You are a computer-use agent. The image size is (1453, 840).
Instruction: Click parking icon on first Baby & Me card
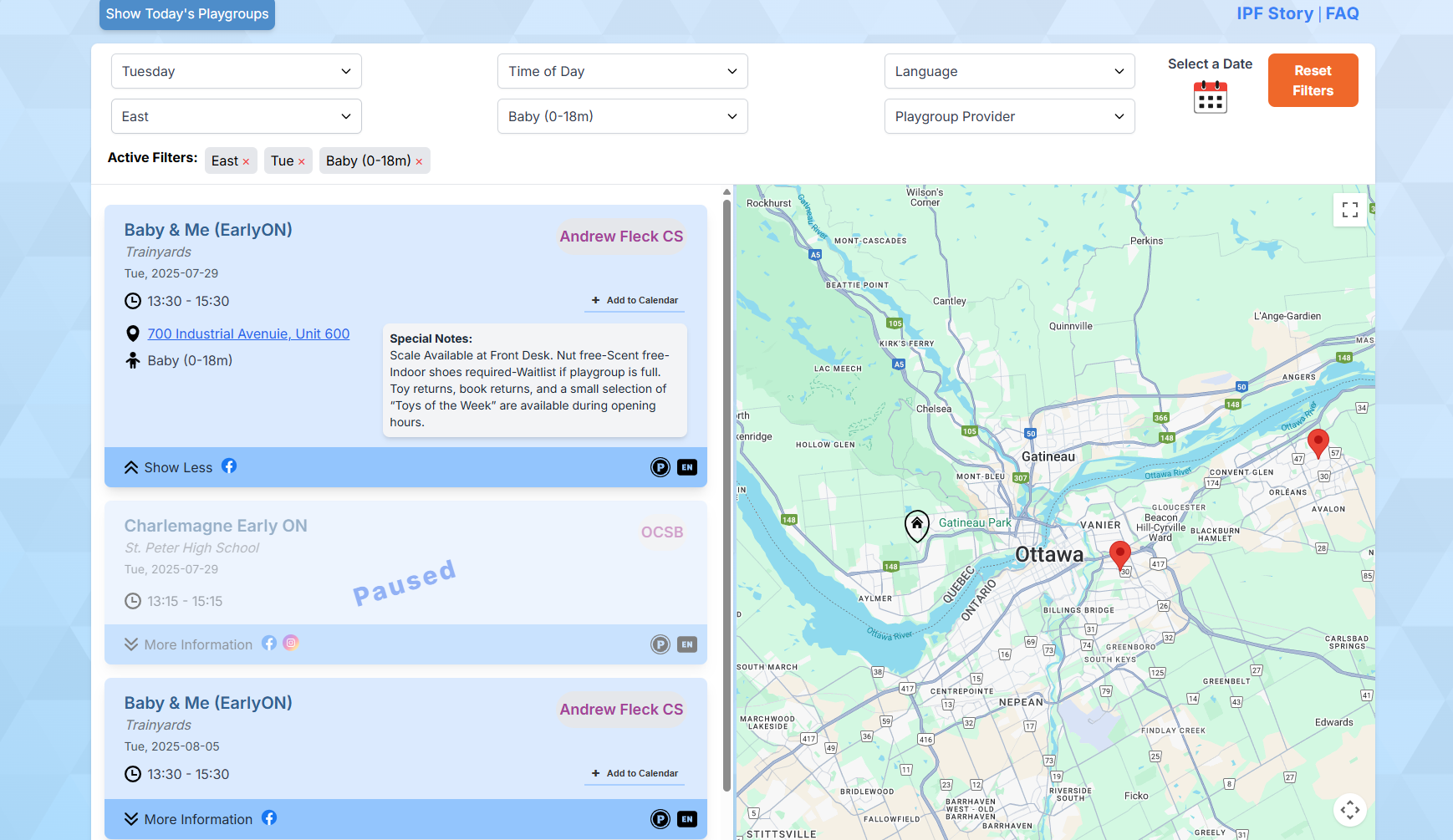660,467
